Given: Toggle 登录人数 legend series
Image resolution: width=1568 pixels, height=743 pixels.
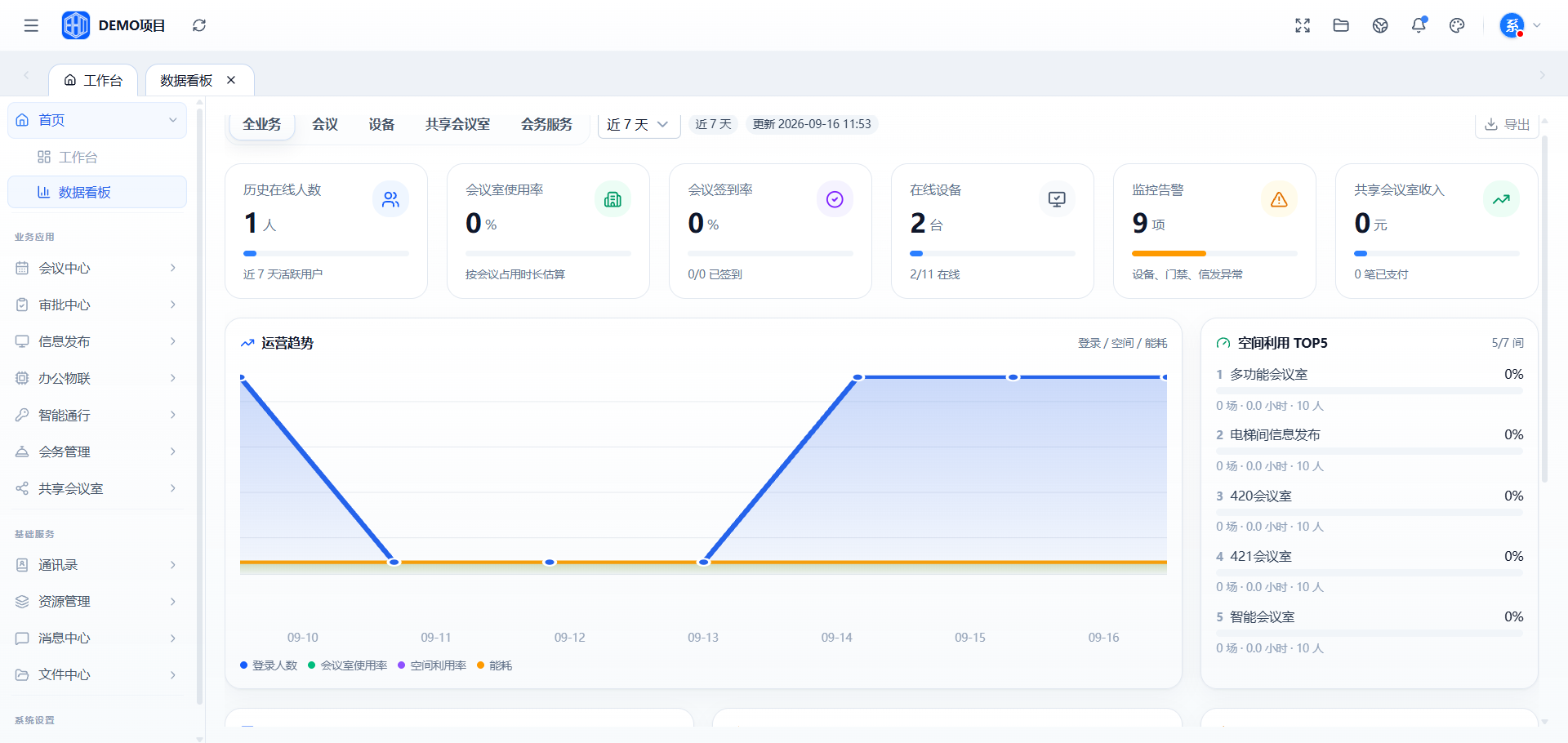Looking at the screenshot, I should click(269, 665).
